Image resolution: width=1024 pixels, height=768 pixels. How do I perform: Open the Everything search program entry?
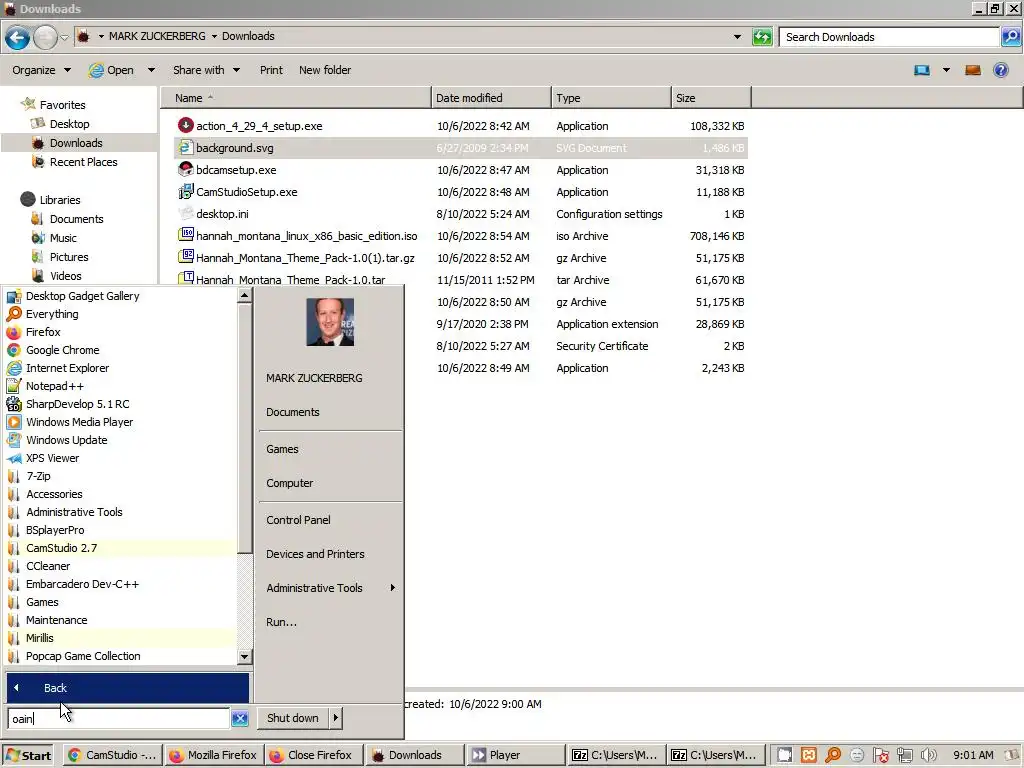(52, 314)
